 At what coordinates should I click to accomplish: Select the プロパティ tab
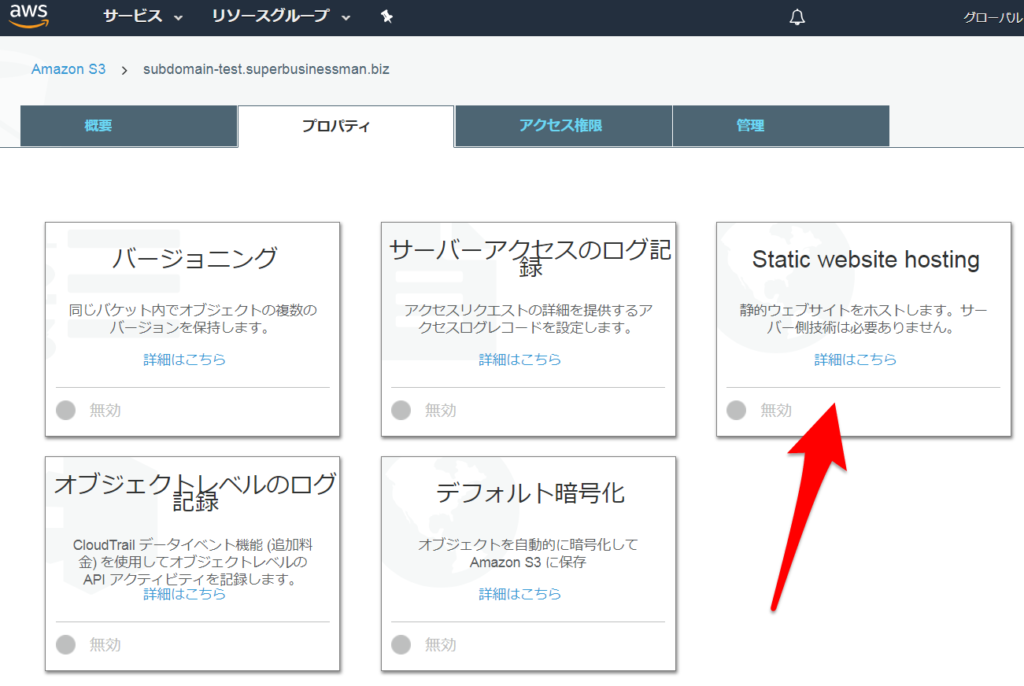(346, 125)
